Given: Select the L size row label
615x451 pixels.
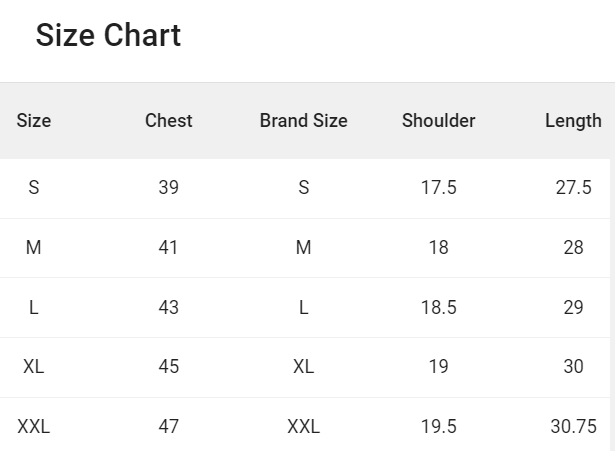Looking at the screenshot, I should pyautogui.click(x=34, y=307).
